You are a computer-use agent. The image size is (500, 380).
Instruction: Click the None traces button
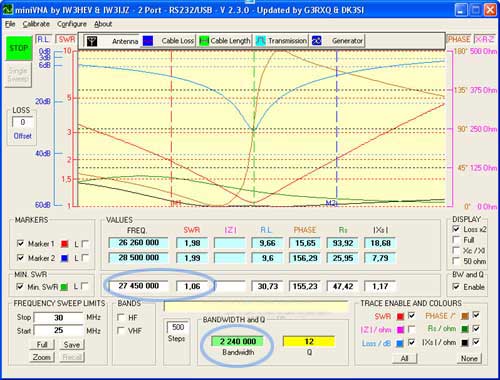tap(469, 358)
